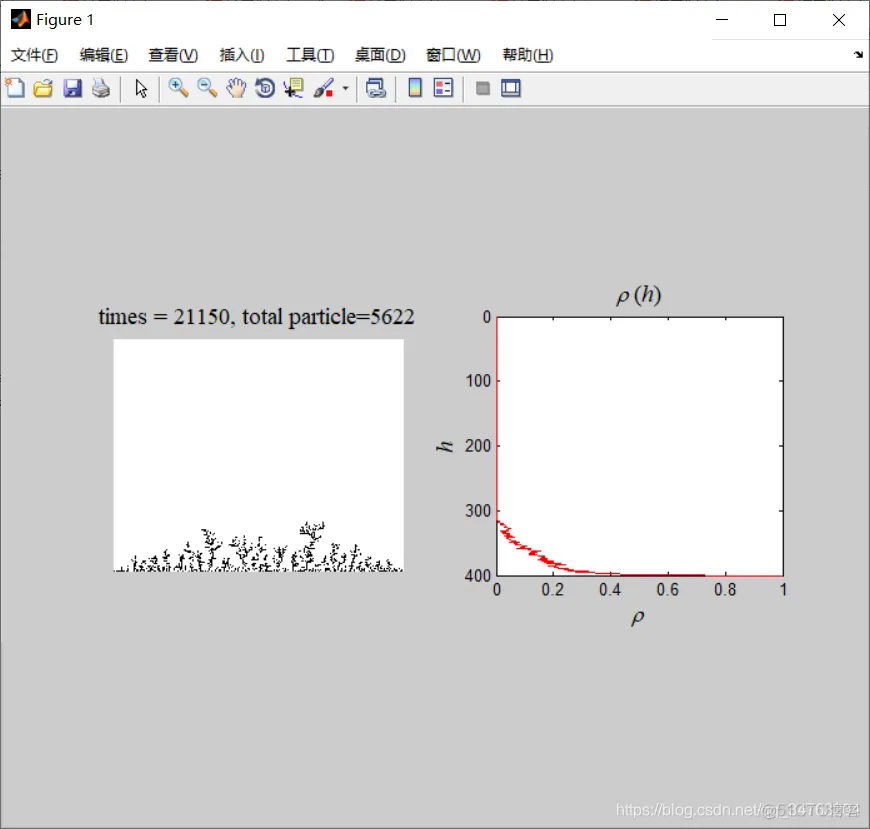Activate the Pan hand tool
Viewport: 870px width, 829px height.
point(236,88)
